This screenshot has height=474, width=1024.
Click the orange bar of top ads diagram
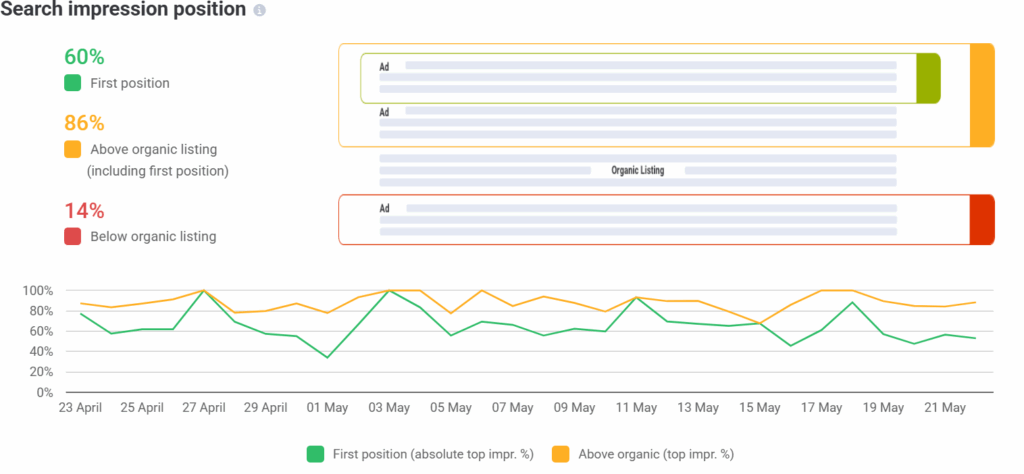(x=982, y=95)
